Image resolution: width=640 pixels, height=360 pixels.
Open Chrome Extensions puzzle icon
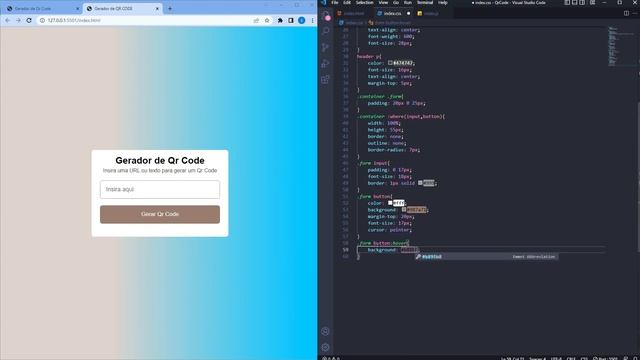coord(280,20)
